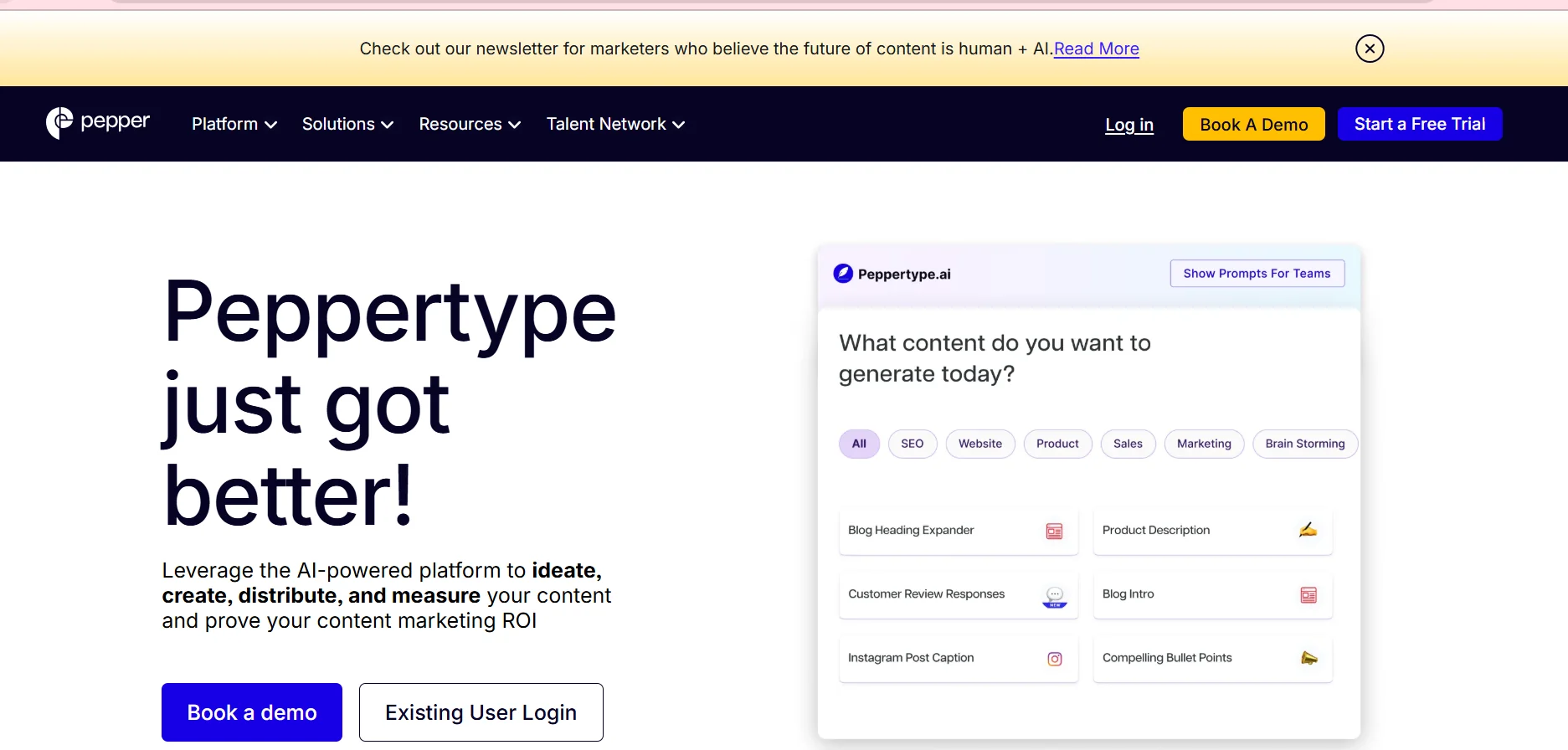
Task: Click the Customer Review Responses chat icon
Action: pos(1055,596)
